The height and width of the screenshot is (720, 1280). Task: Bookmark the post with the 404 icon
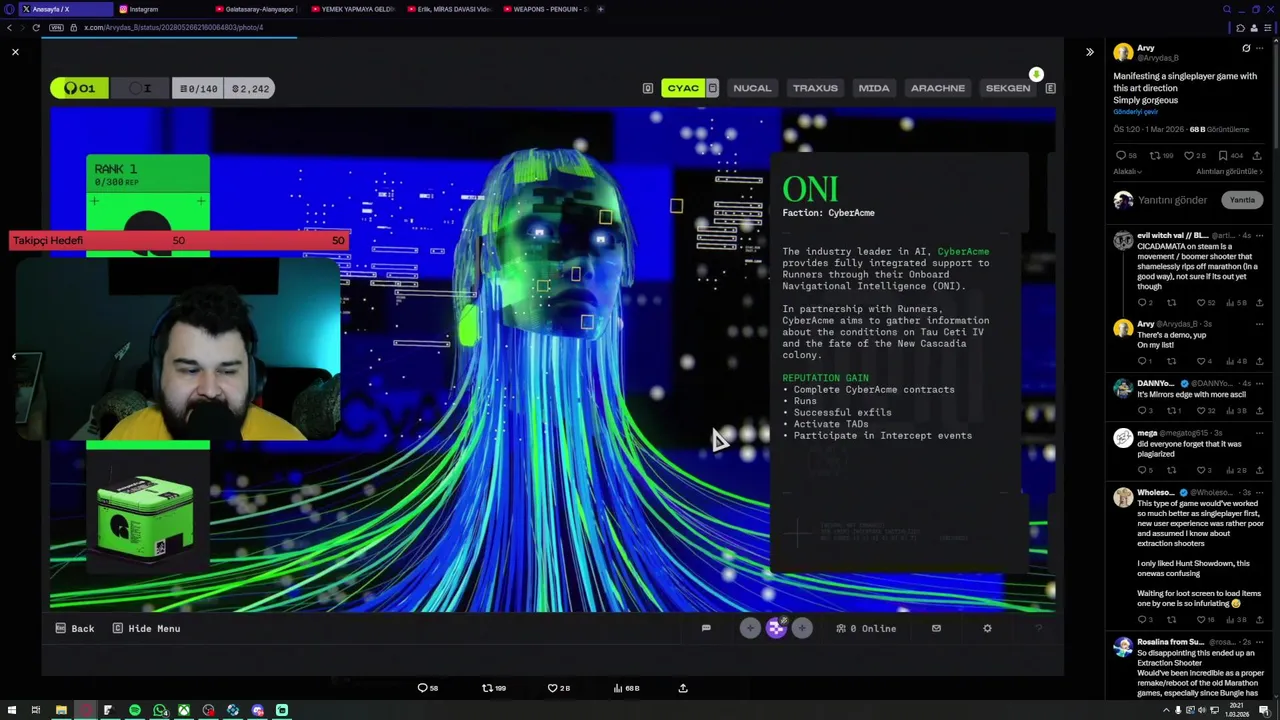pyautogui.click(x=1230, y=156)
